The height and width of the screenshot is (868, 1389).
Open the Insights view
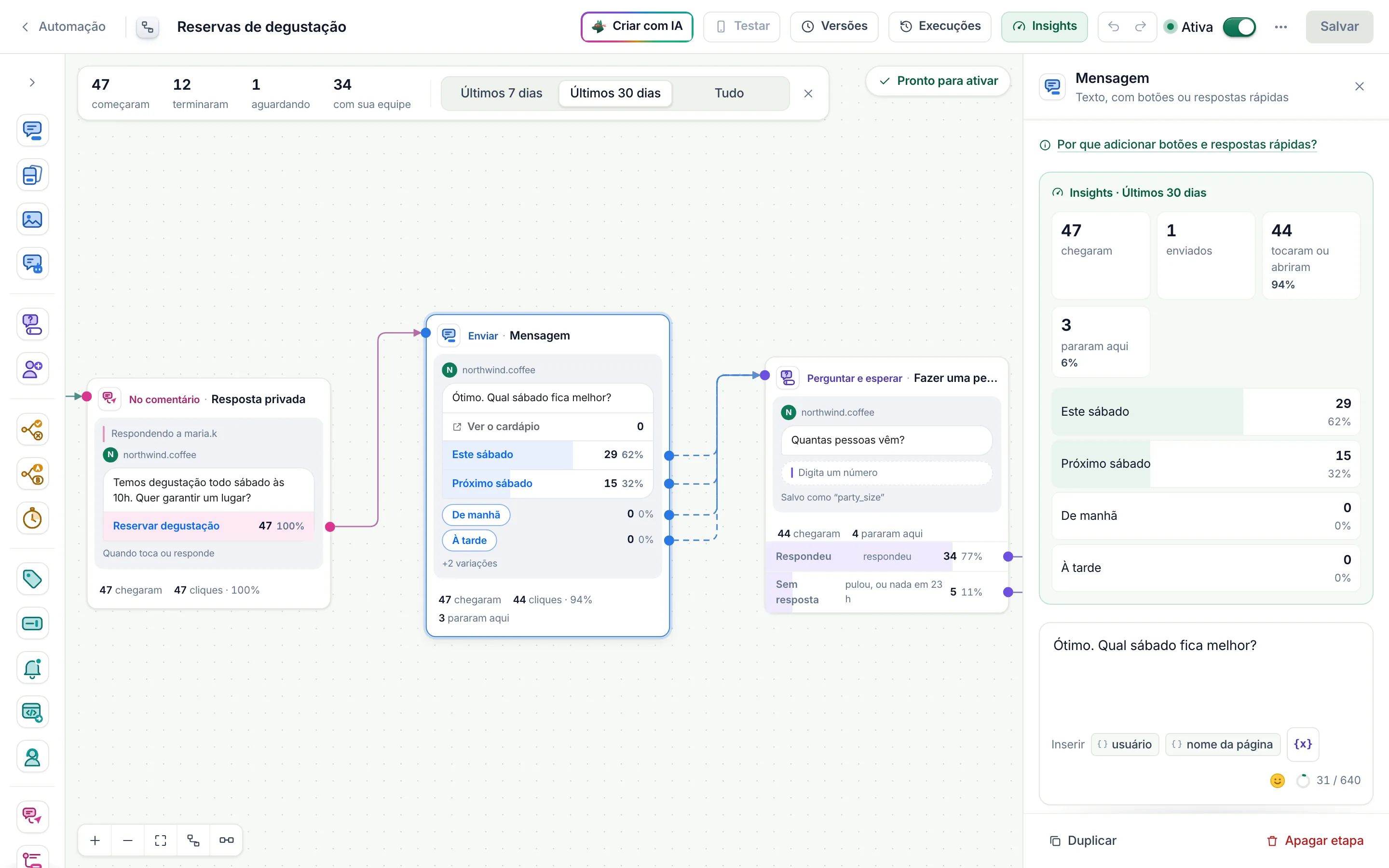(x=1044, y=27)
